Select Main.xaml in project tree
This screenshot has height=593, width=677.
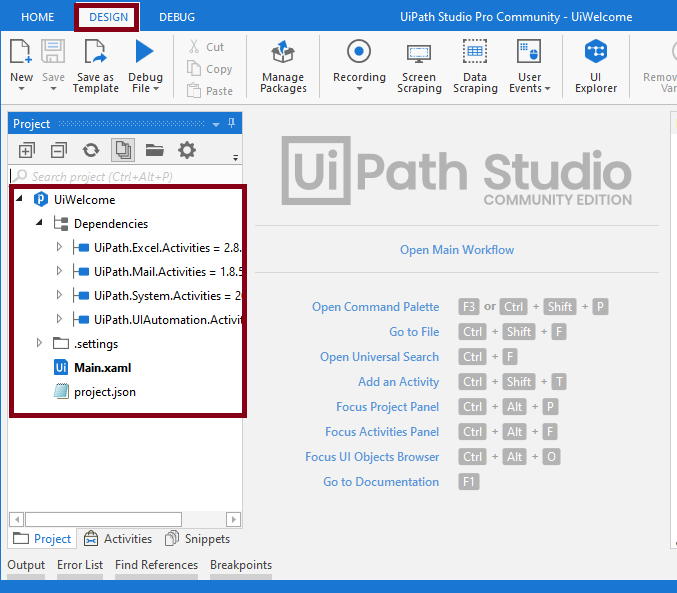tap(103, 368)
